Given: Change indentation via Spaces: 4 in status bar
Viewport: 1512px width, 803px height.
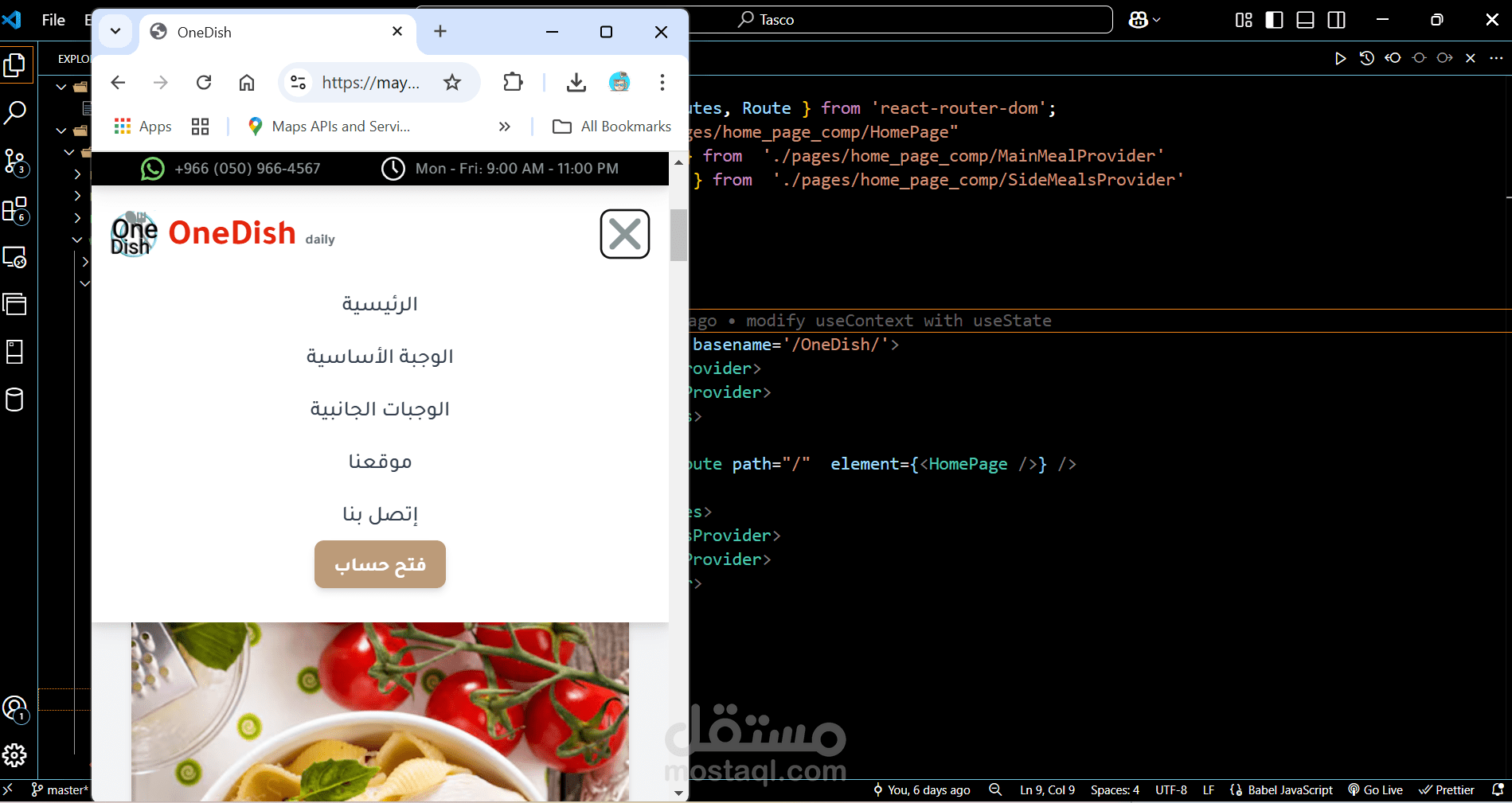Looking at the screenshot, I should click(1115, 790).
